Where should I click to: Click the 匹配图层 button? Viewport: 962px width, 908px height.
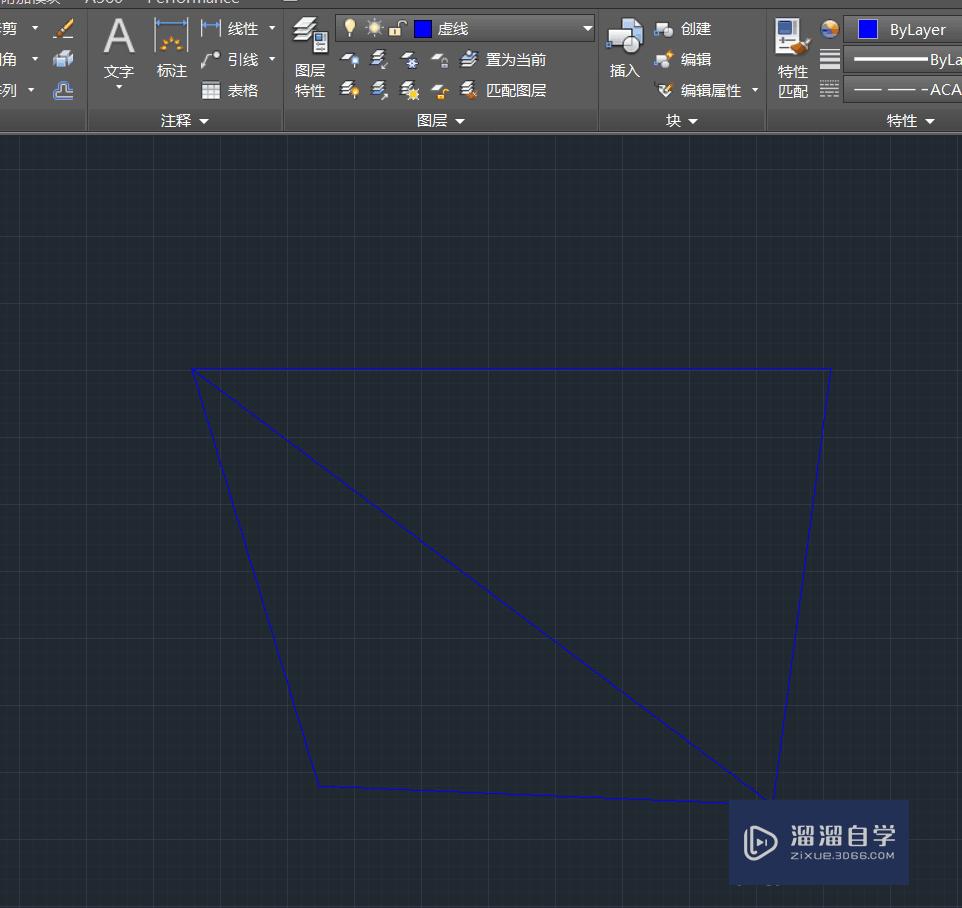[509, 90]
